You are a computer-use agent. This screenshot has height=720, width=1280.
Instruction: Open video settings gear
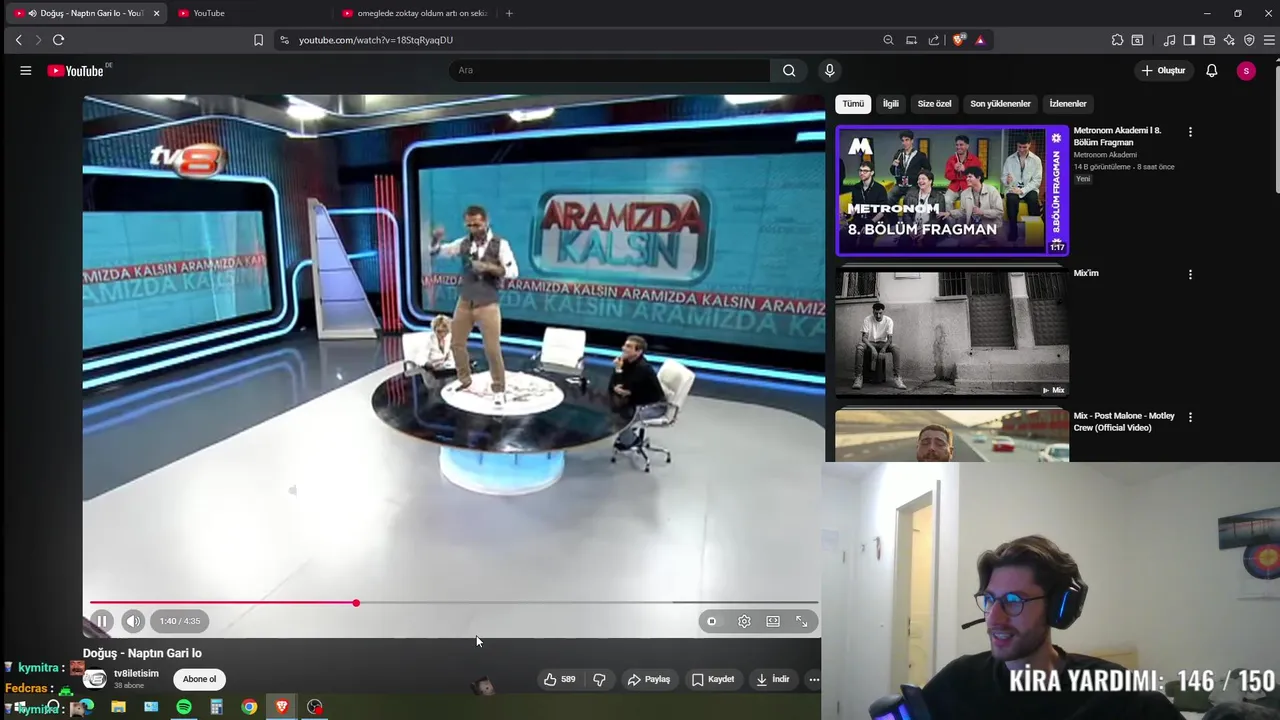pyautogui.click(x=744, y=621)
